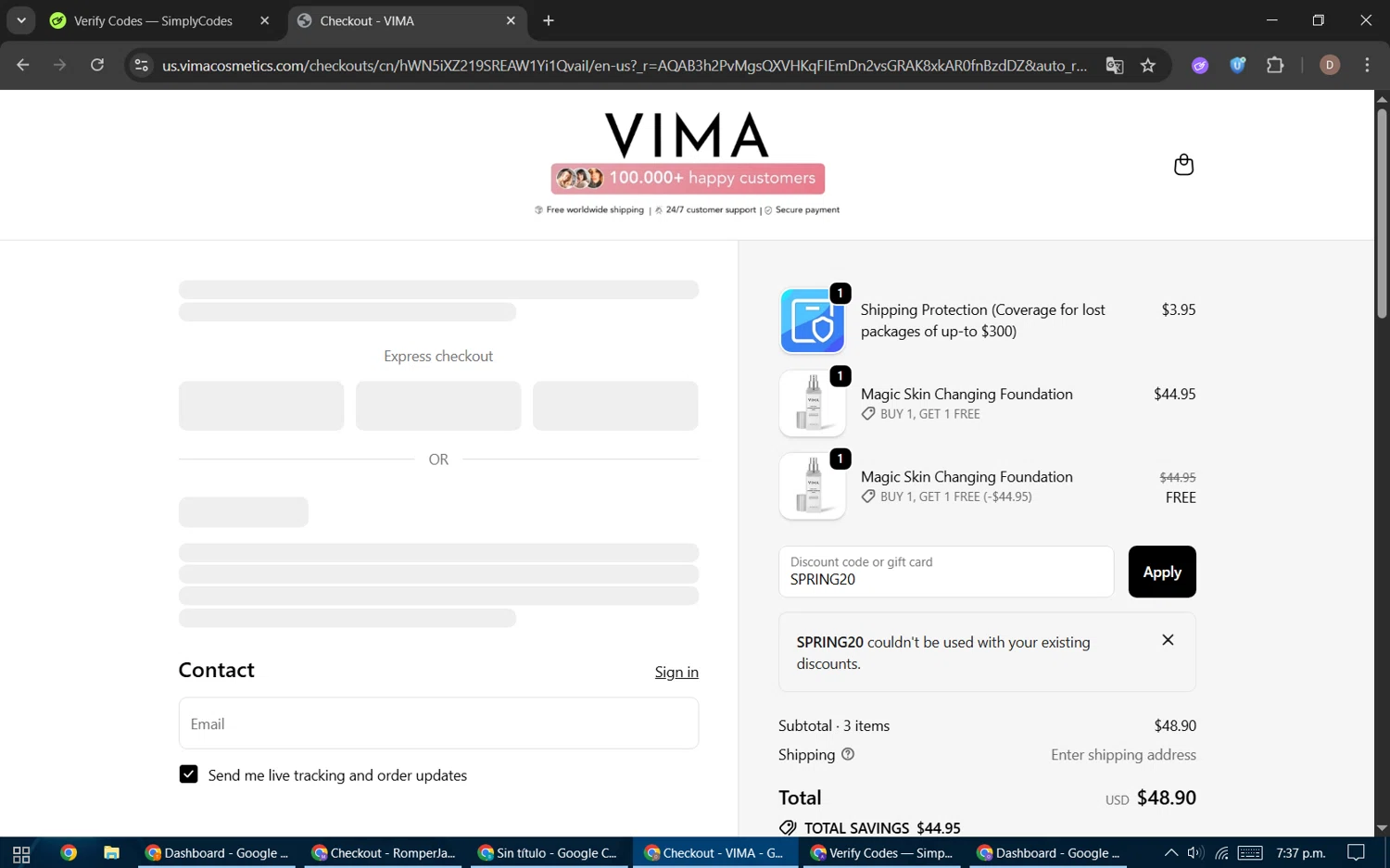1390x868 pixels.
Task: Open a new browser tab
Action: coord(549,20)
